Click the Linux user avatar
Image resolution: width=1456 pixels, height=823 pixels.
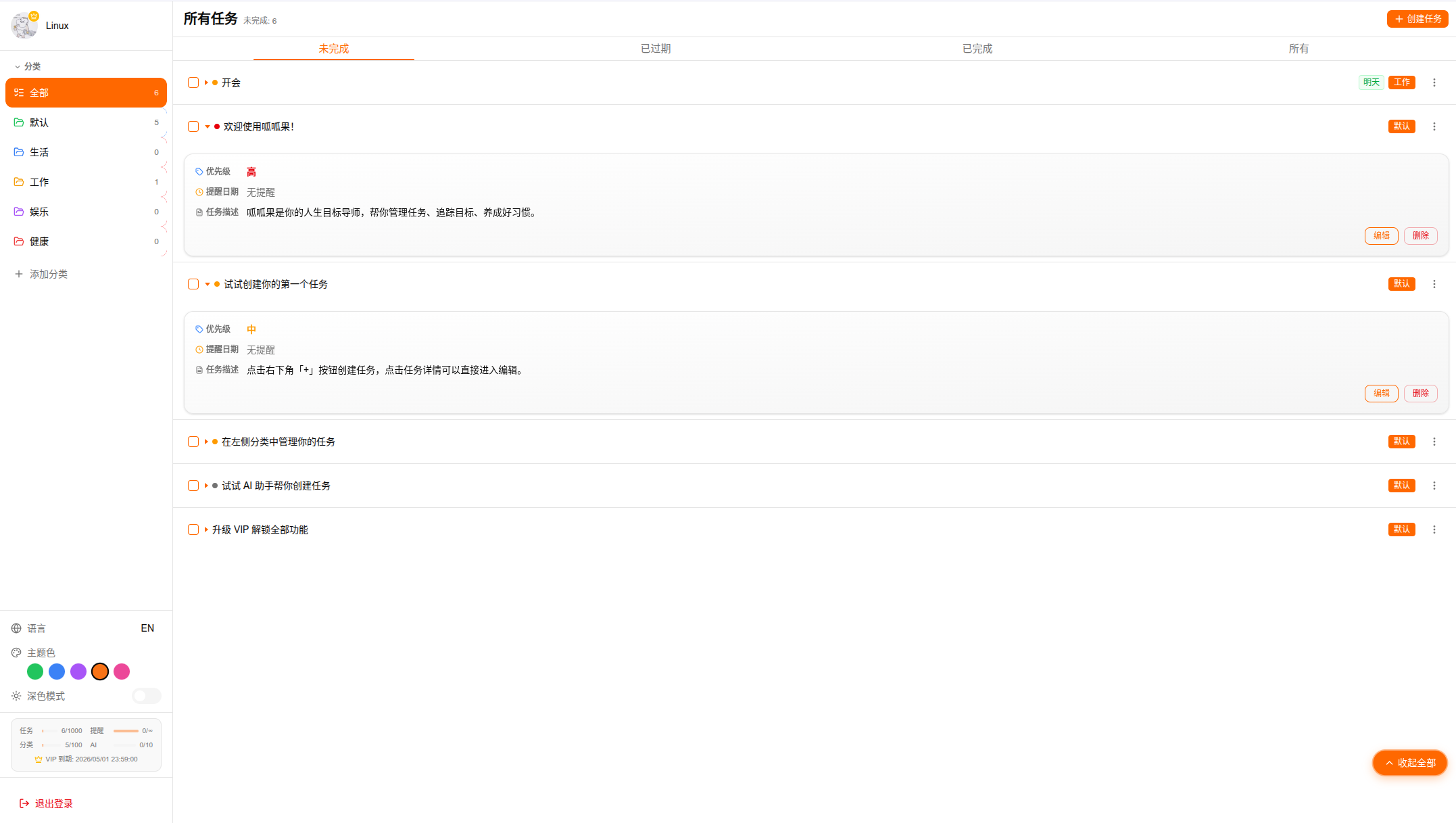pos(24,26)
